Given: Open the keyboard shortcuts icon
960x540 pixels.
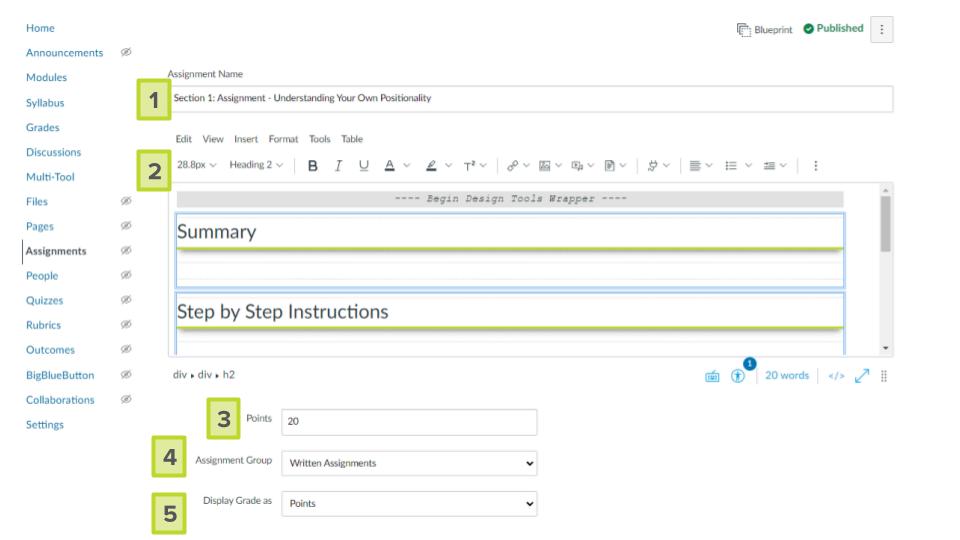Looking at the screenshot, I should [x=713, y=376].
